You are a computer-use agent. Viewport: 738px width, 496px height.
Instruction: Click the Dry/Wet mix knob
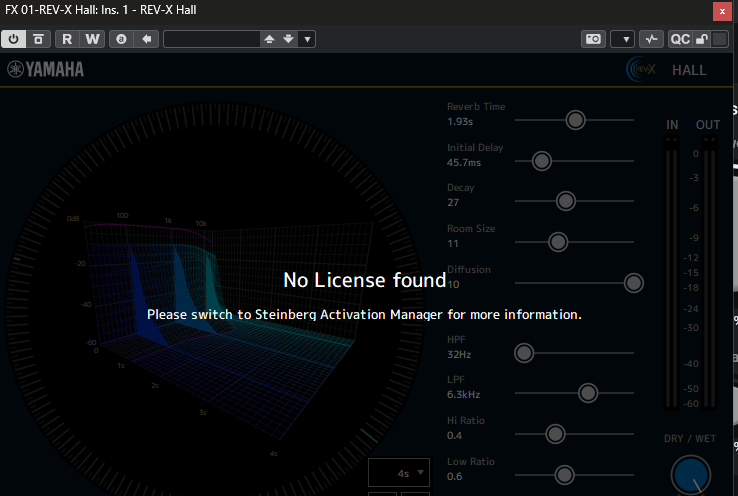tap(691, 475)
